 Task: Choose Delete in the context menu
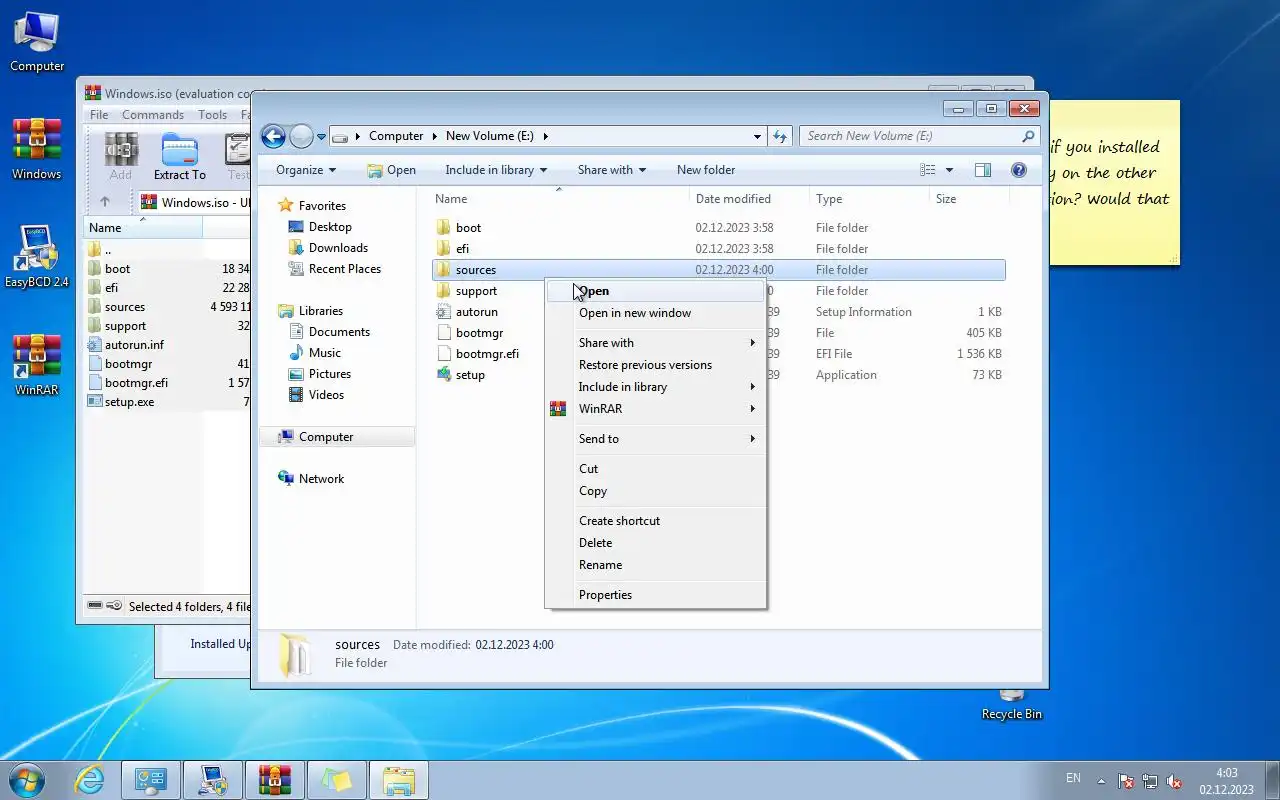[655, 543]
